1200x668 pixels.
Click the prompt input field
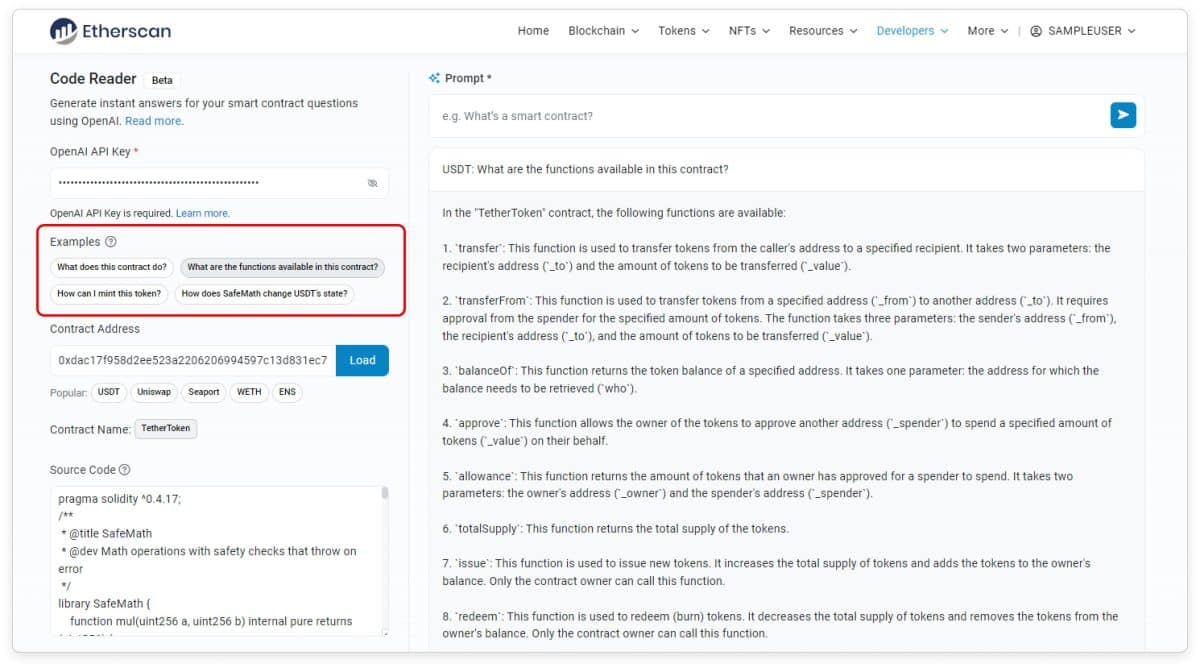pyautogui.click(x=768, y=116)
